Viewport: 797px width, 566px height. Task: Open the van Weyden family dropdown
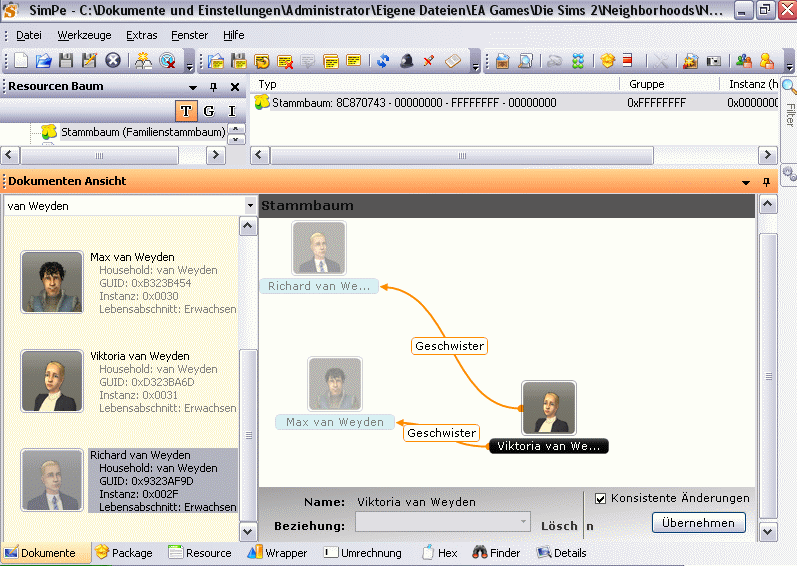coord(249,205)
